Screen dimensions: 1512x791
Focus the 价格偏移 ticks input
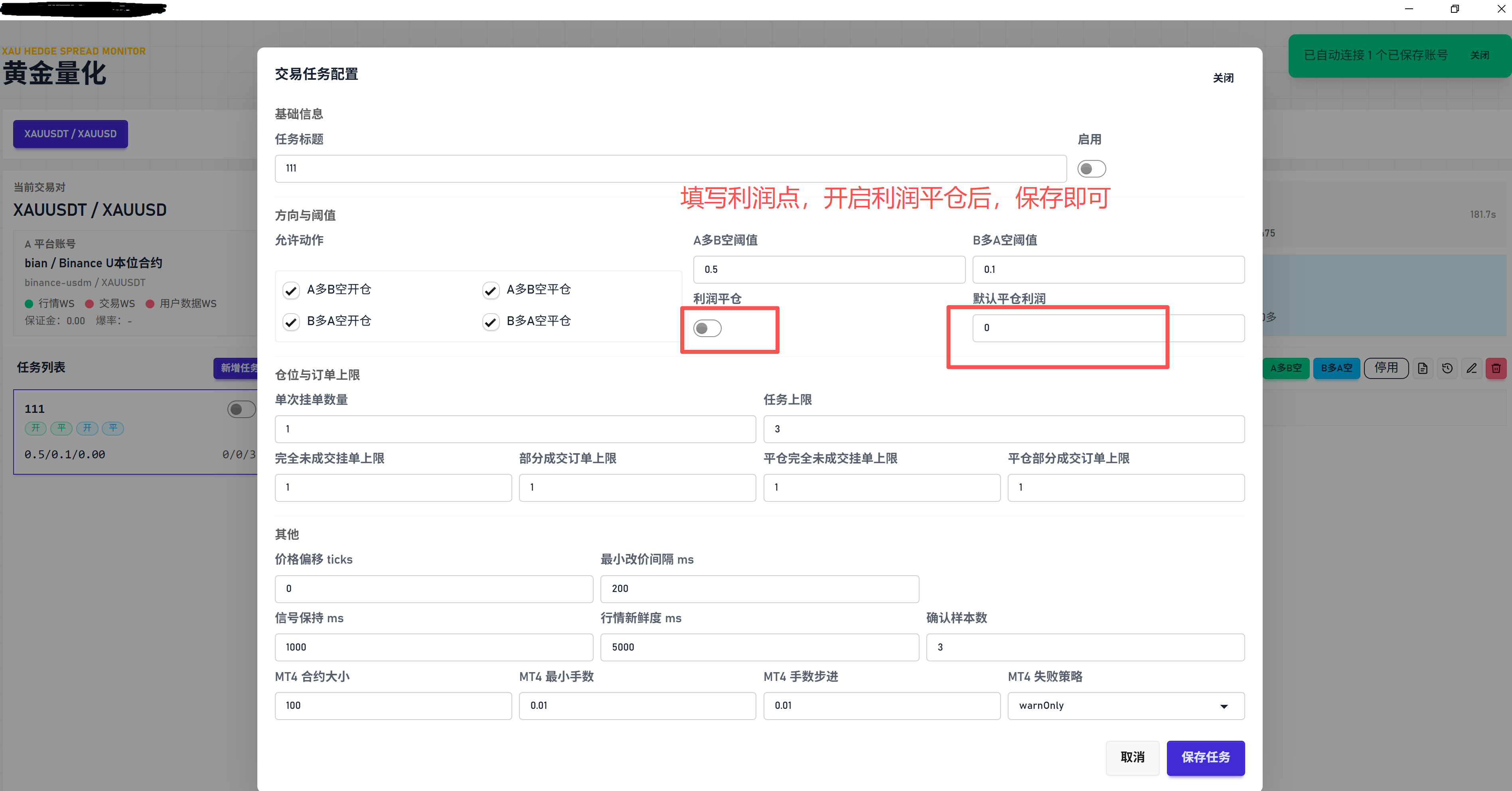pos(434,588)
